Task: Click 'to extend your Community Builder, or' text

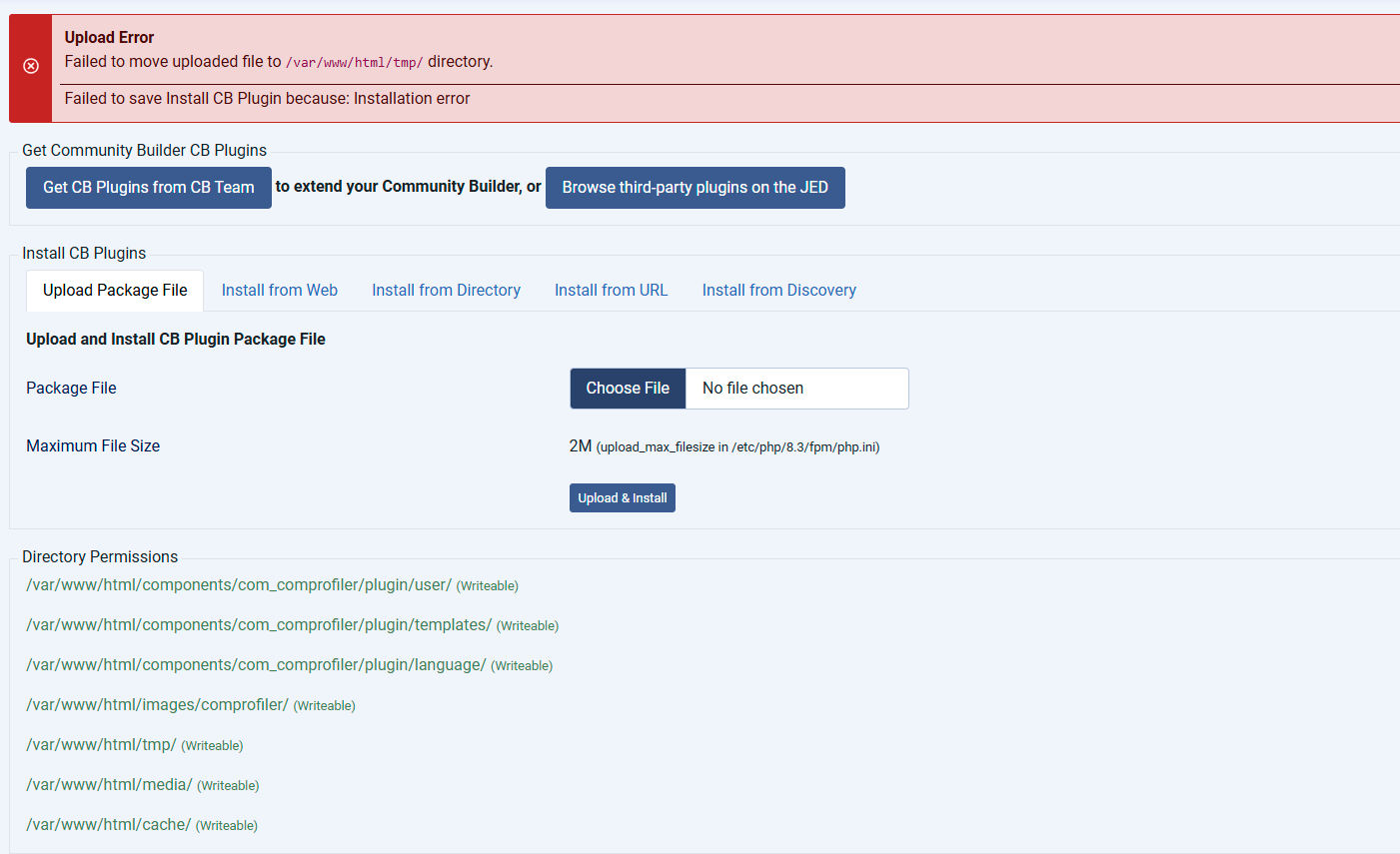Action: tap(409, 187)
